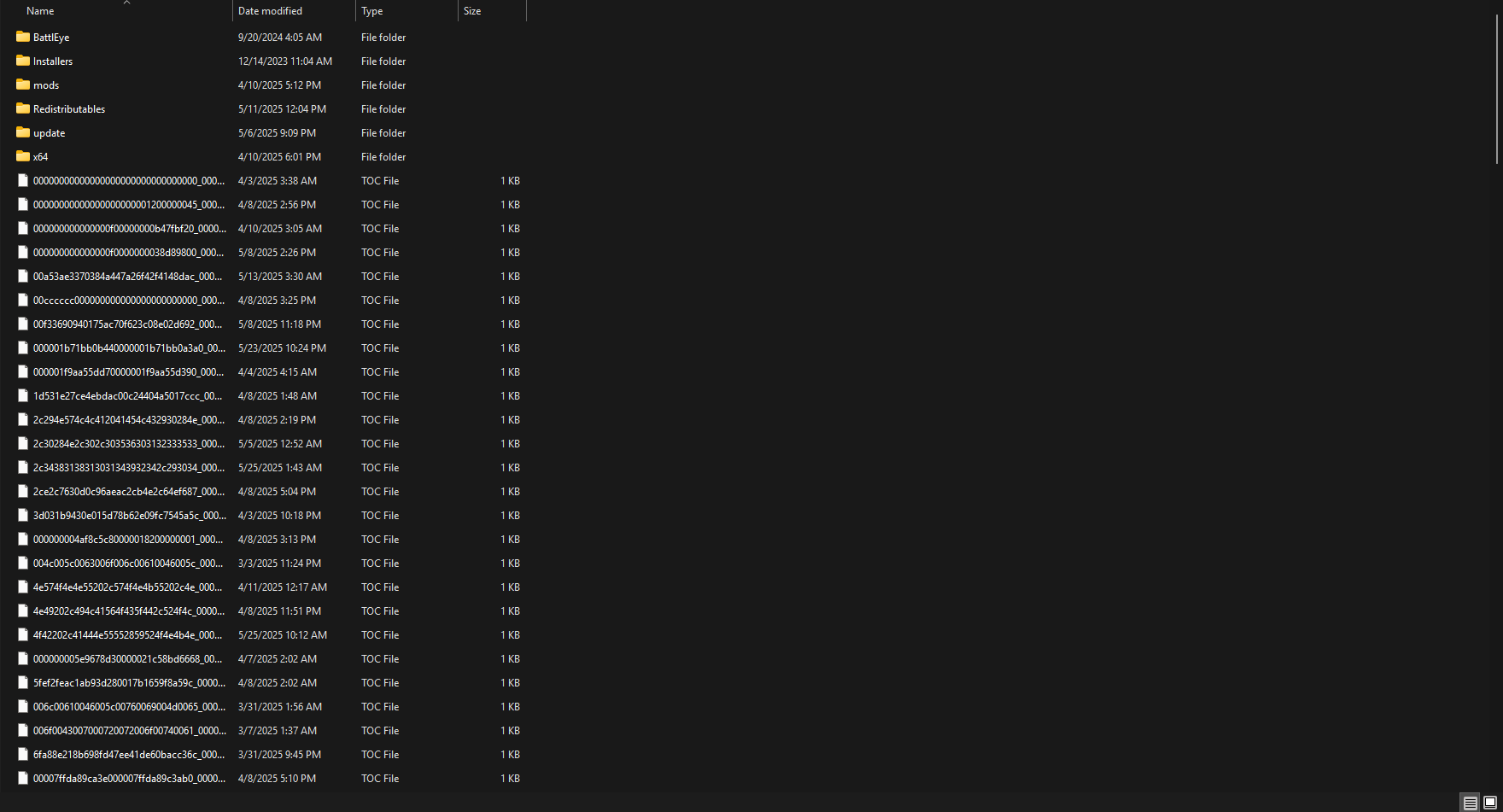The width and height of the screenshot is (1503, 812).
Task: Click the BattlEye folder icon
Action: [x=23, y=37]
